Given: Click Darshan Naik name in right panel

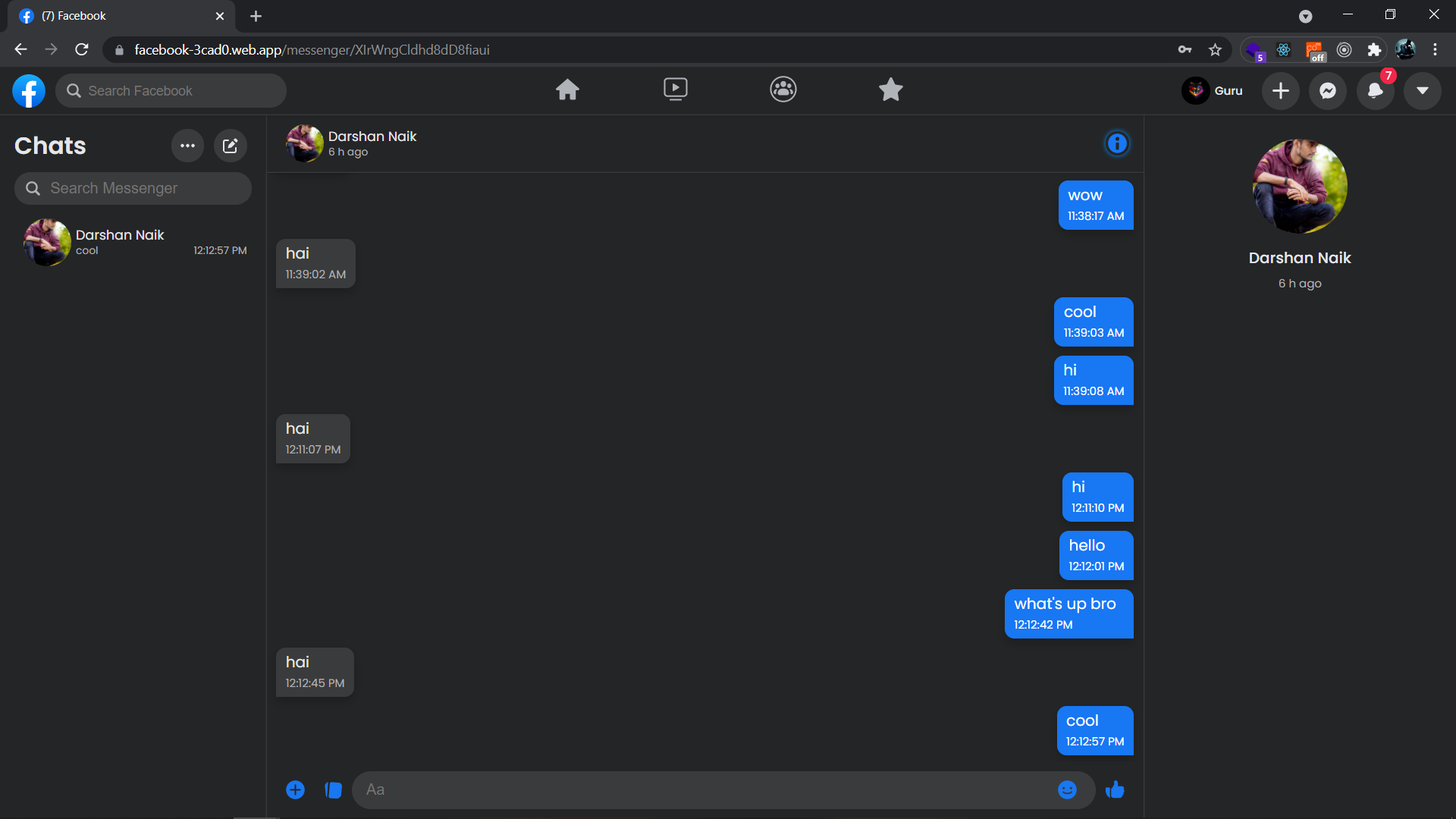Looking at the screenshot, I should [1300, 258].
